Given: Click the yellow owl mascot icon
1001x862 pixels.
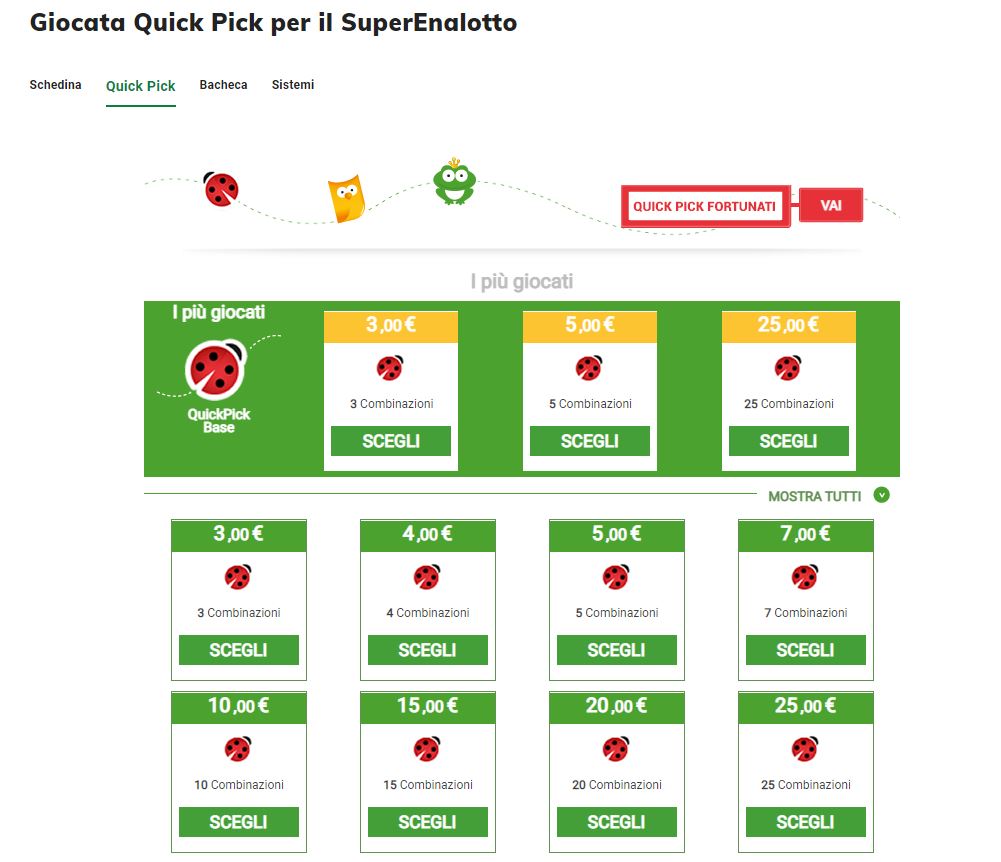Looking at the screenshot, I should (346, 200).
